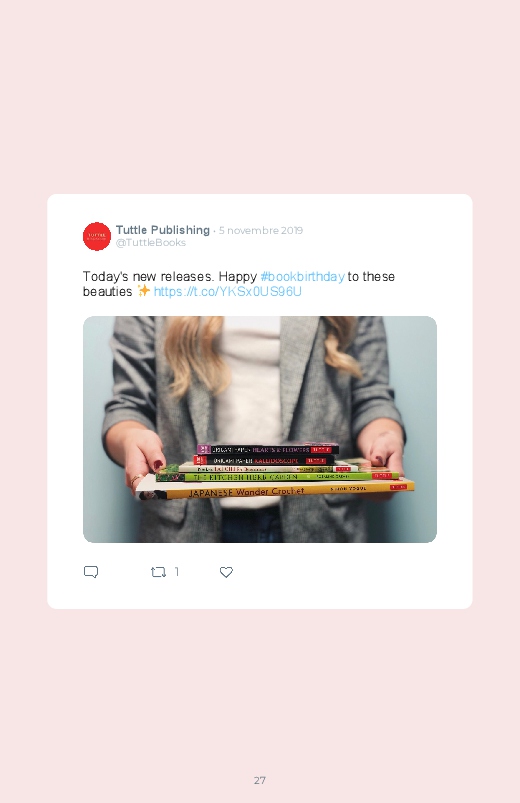Open the @TuttleBooks handle

[151, 243]
